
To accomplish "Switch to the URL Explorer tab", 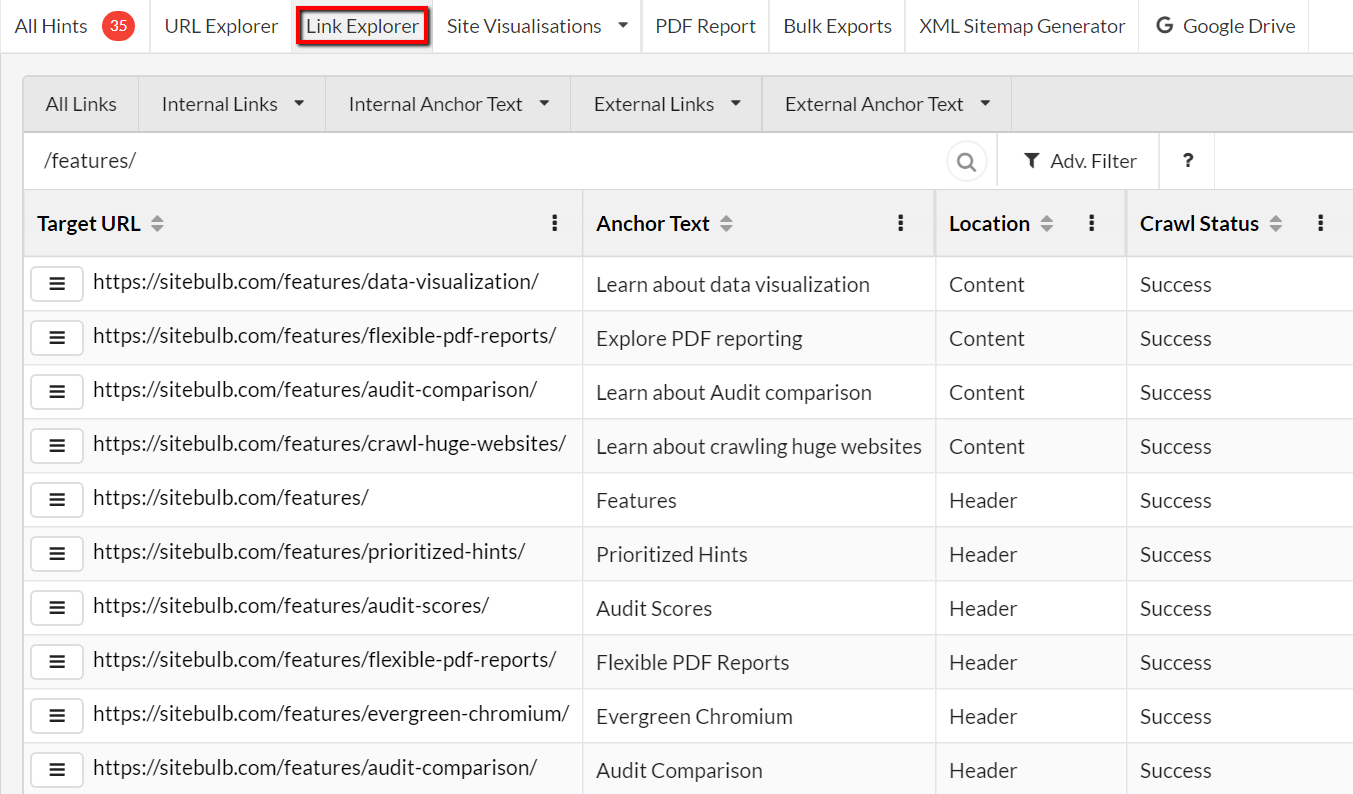I will (221, 26).
